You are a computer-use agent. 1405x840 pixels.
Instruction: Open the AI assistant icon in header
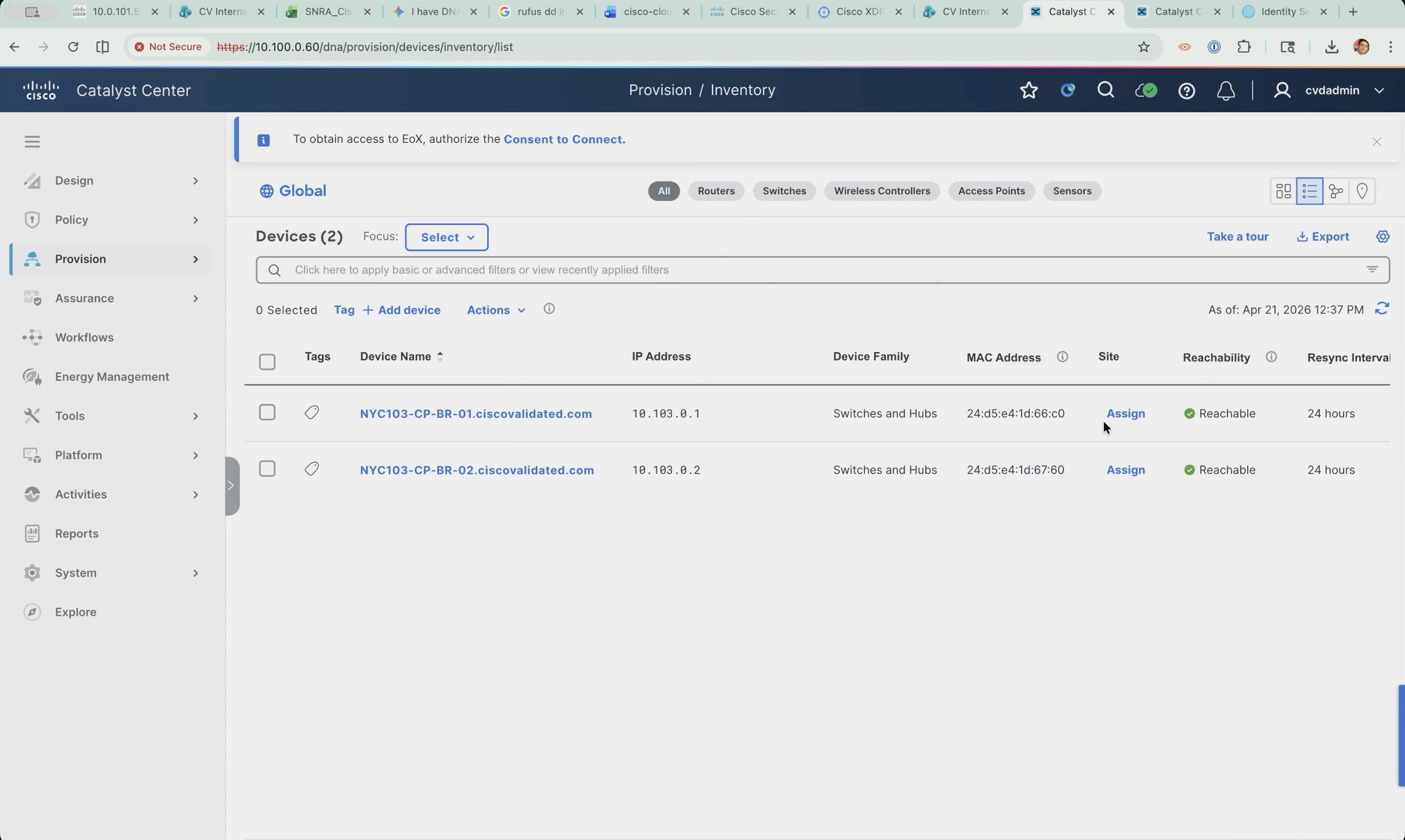pos(1068,90)
